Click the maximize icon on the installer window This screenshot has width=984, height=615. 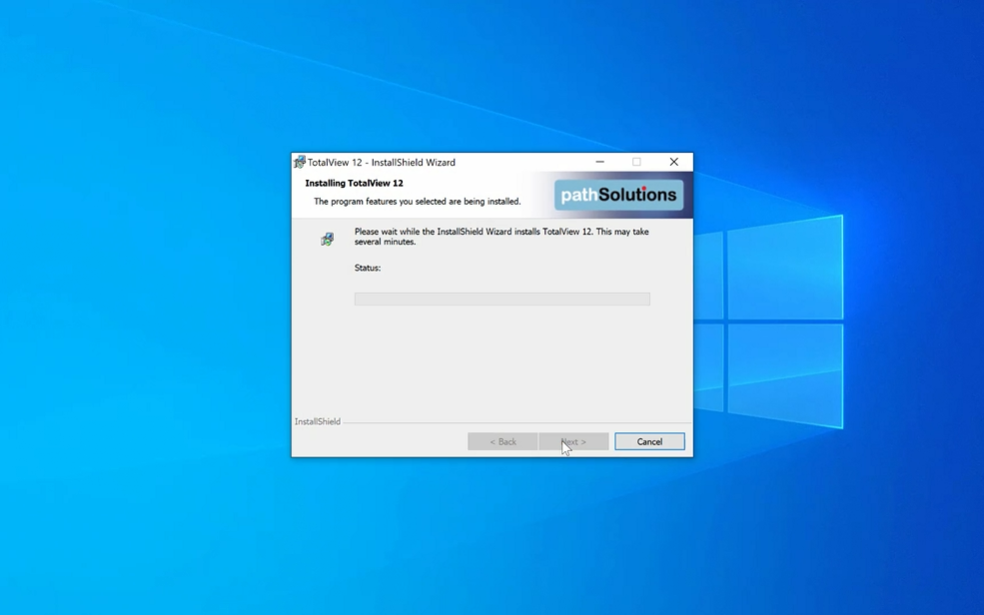click(636, 161)
